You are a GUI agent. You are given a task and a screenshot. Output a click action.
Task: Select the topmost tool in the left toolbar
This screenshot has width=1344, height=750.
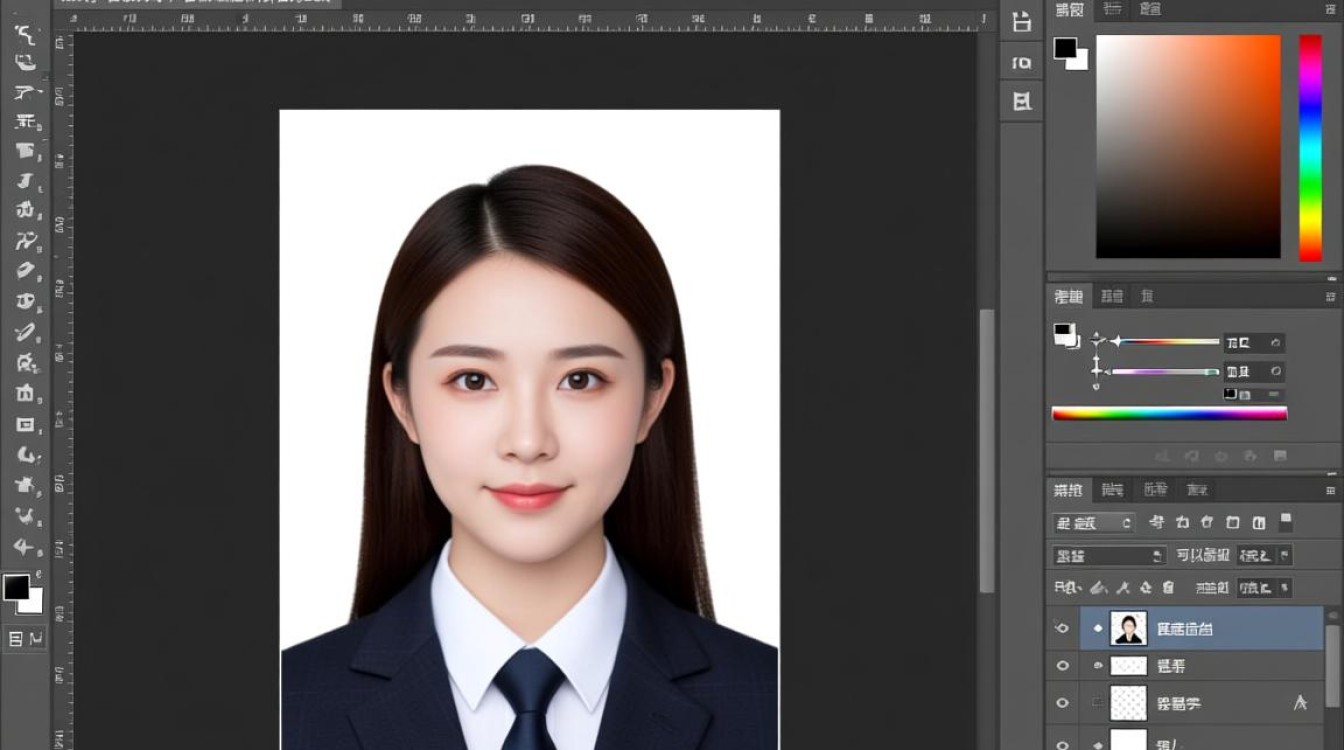(25, 34)
